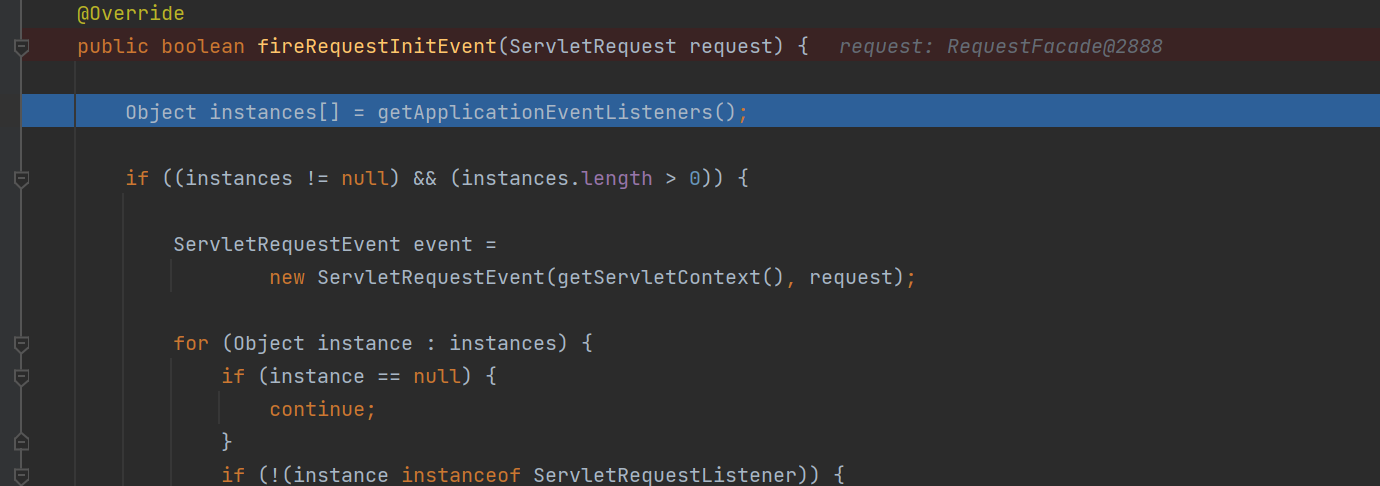Click fold end marker below continue statement

(x=22, y=442)
